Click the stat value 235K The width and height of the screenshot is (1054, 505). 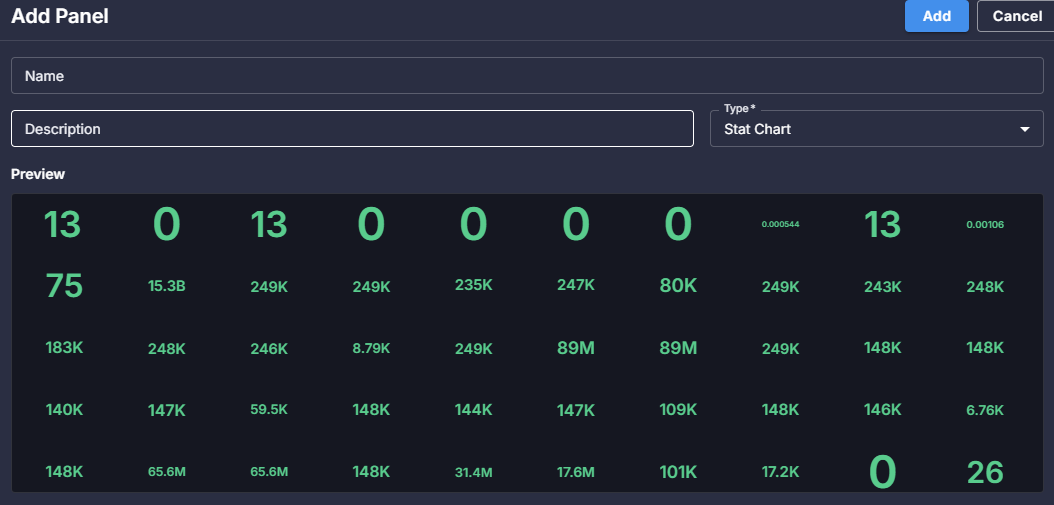pyautogui.click(x=473, y=285)
